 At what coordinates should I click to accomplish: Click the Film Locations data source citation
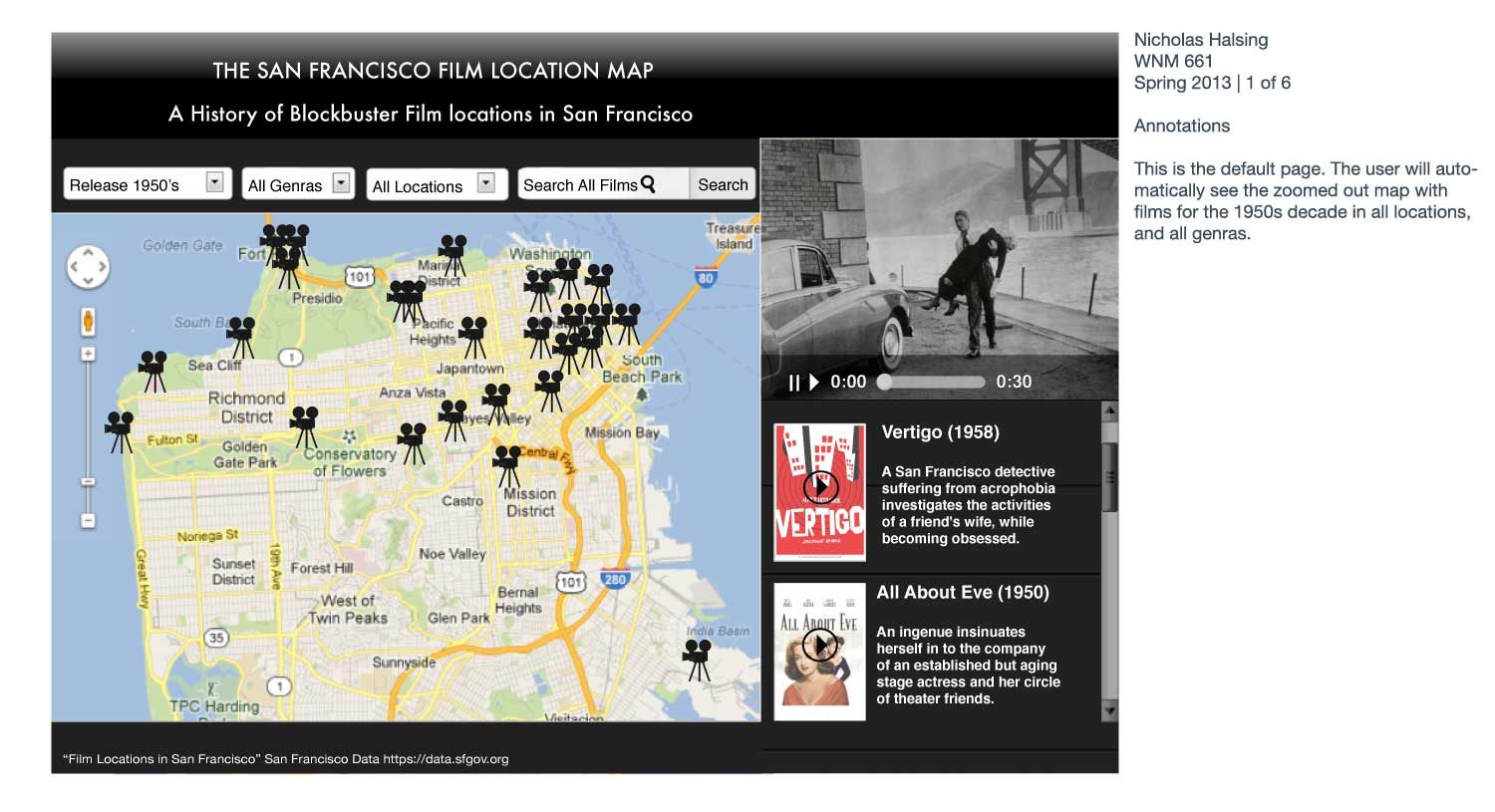(286, 759)
